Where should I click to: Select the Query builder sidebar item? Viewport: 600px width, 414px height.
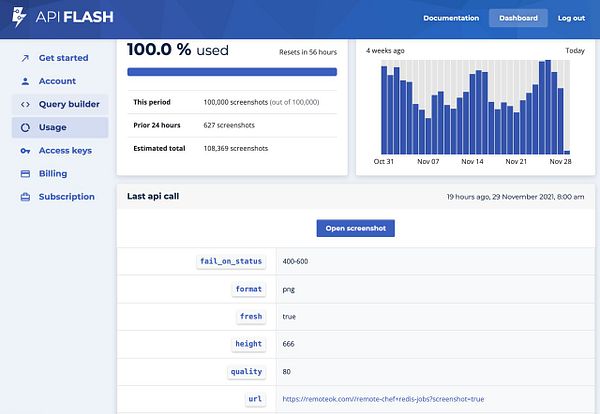(60, 104)
